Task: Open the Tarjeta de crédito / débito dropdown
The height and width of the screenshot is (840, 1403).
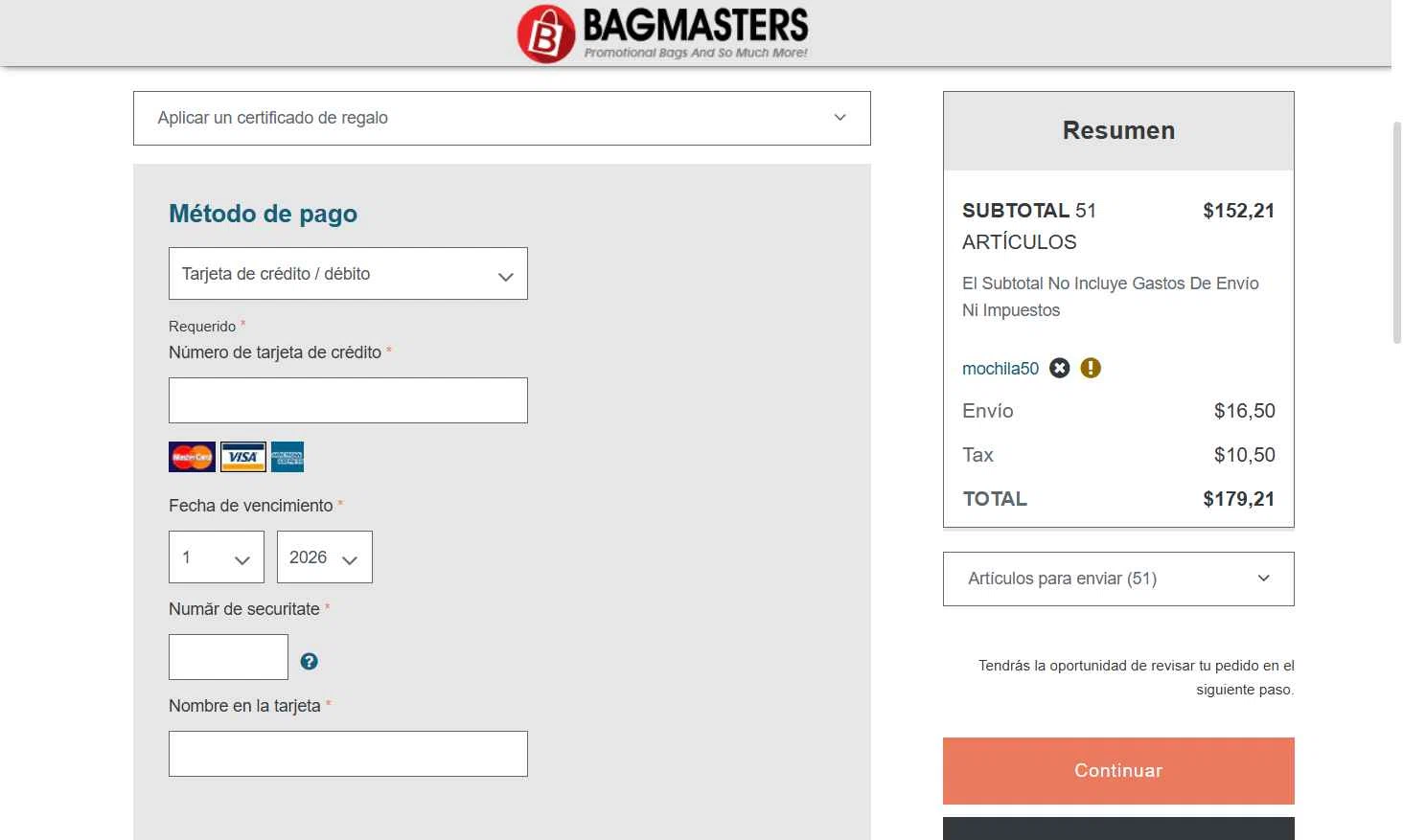Action: pyautogui.click(x=348, y=273)
